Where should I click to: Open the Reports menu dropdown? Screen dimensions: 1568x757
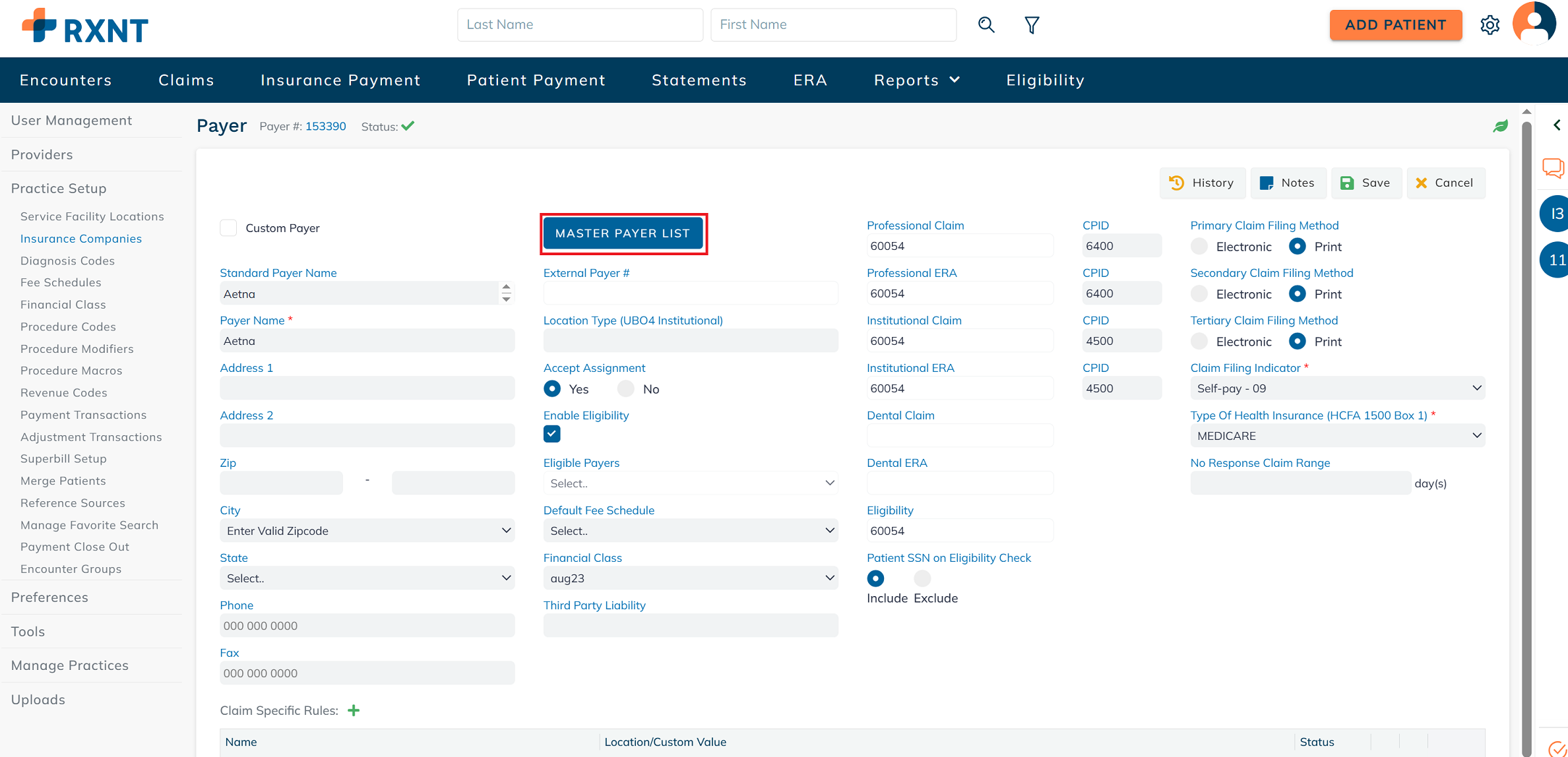[916, 80]
